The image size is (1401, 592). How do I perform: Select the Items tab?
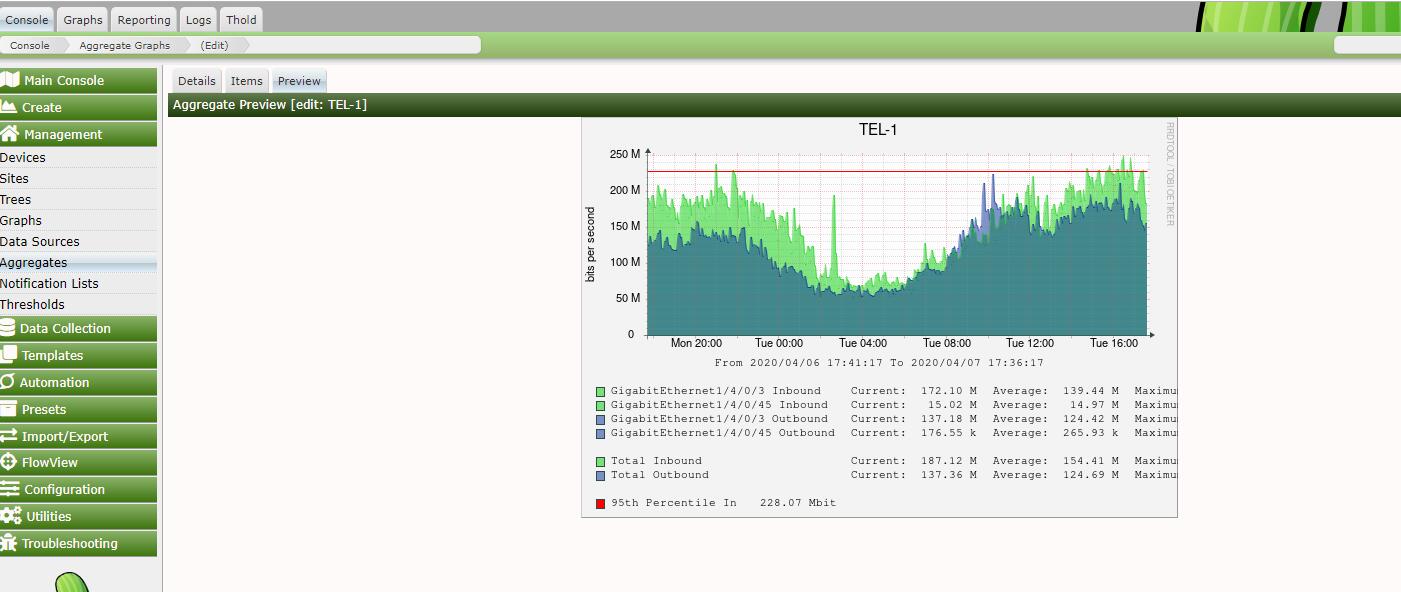[x=246, y=81]
